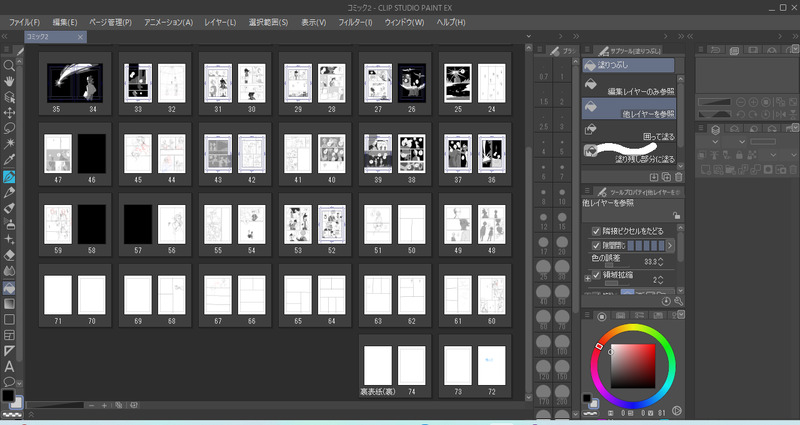Select the Operation object cube tool

(x=9, y=97)
